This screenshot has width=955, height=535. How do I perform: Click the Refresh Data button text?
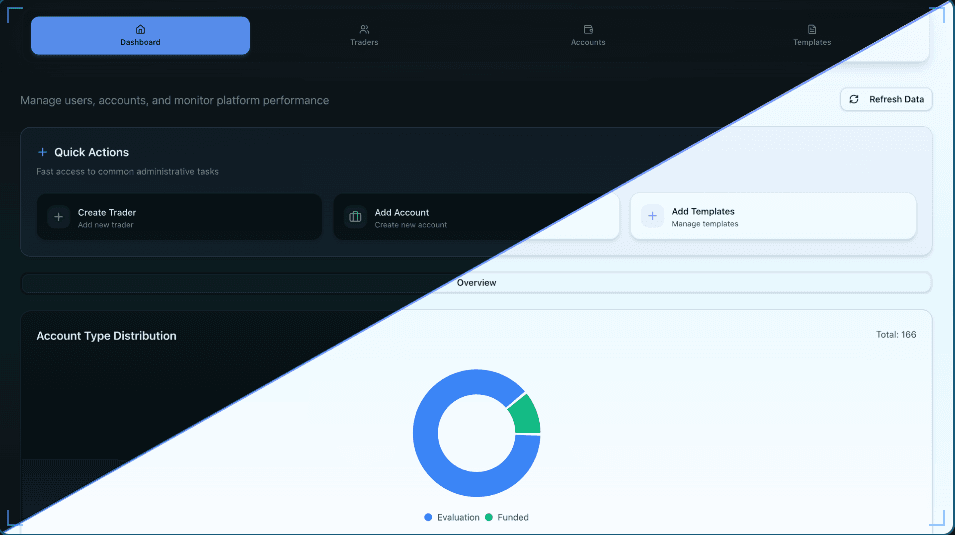(896, 100)
